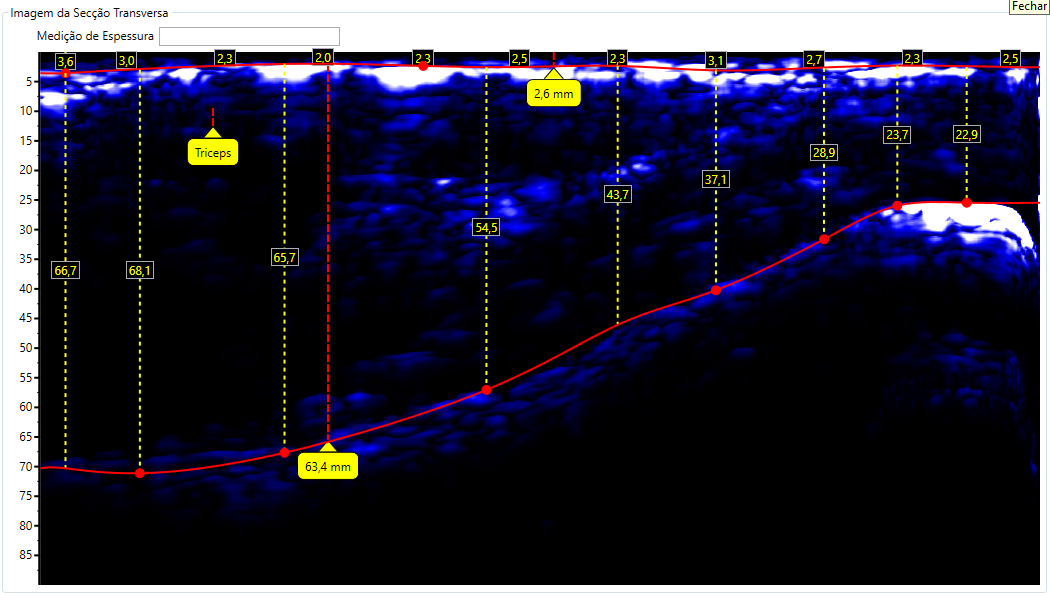
Task: Click the 23,7 measurement label
Action: [x=897, y=135]
